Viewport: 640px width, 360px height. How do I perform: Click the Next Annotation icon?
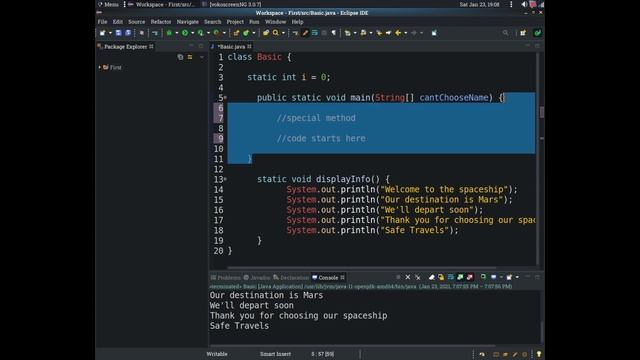click(x=347, y=33)
